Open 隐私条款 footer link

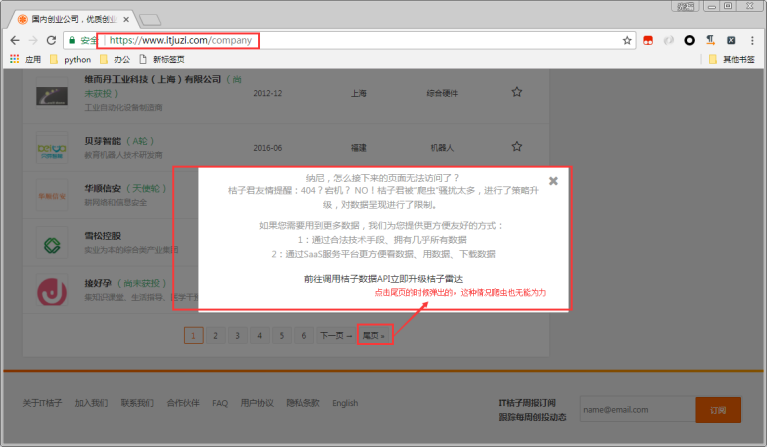[x=303, y=403]
